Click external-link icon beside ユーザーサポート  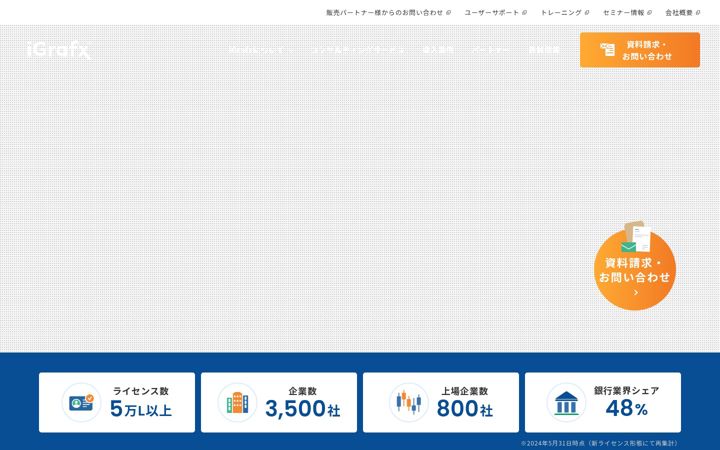[x=524, y=13]
